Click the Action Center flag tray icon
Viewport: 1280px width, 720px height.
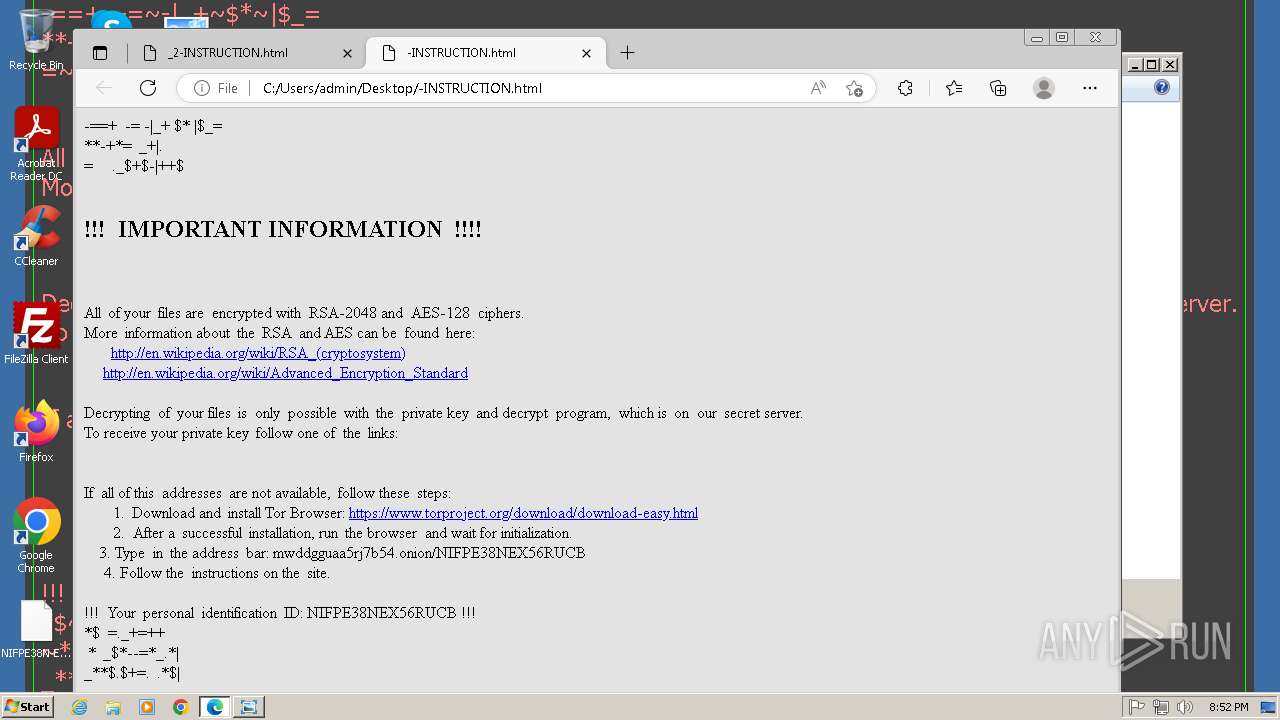pyautogui.click(x=1137, y=707)
